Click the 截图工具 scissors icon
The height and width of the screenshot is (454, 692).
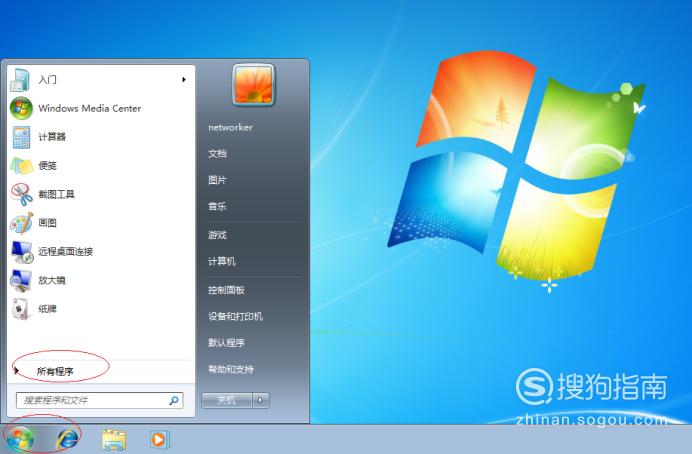[22, 195]
